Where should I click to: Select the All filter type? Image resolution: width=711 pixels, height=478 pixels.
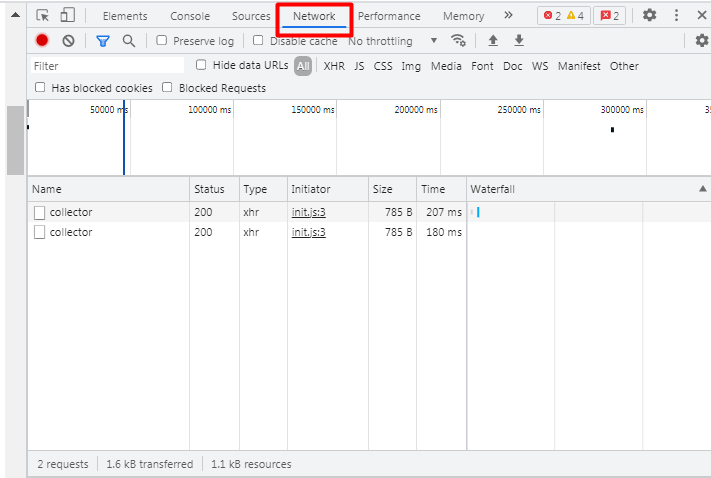(x=303, y=66)
